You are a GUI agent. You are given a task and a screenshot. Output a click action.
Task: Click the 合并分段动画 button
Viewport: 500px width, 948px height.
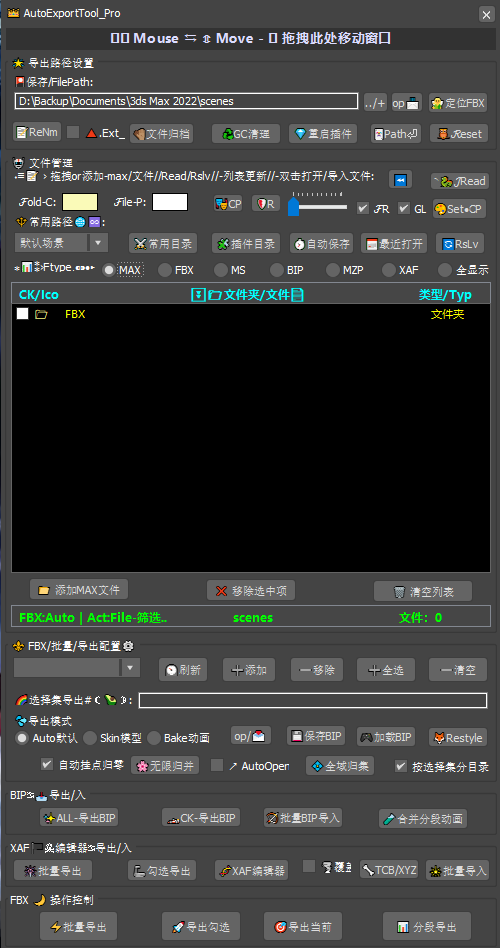click(x=423, y=819)
